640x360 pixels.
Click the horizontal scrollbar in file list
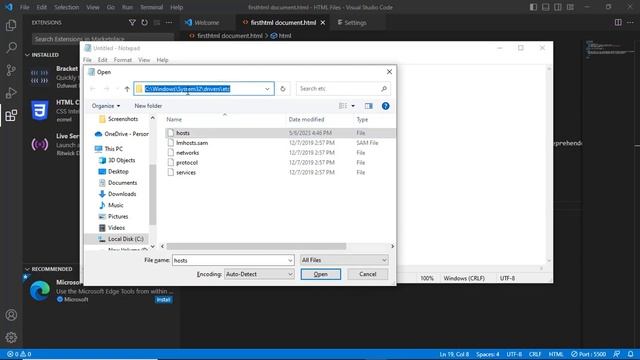(256, 246)
